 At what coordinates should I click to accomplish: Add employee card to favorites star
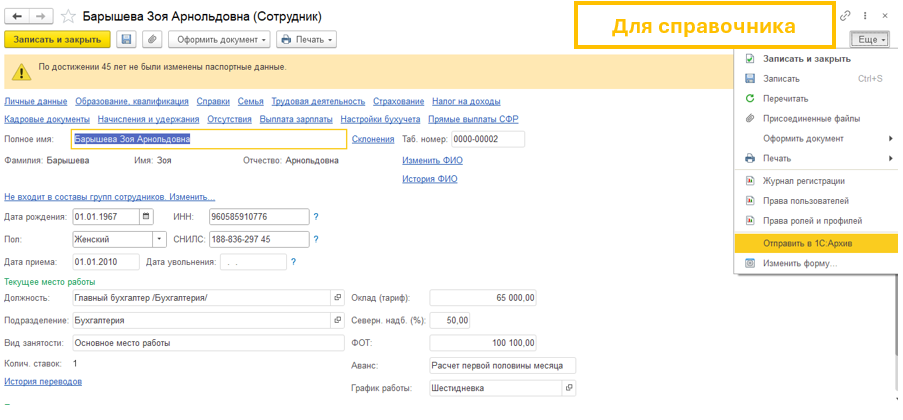pos(68,17)
